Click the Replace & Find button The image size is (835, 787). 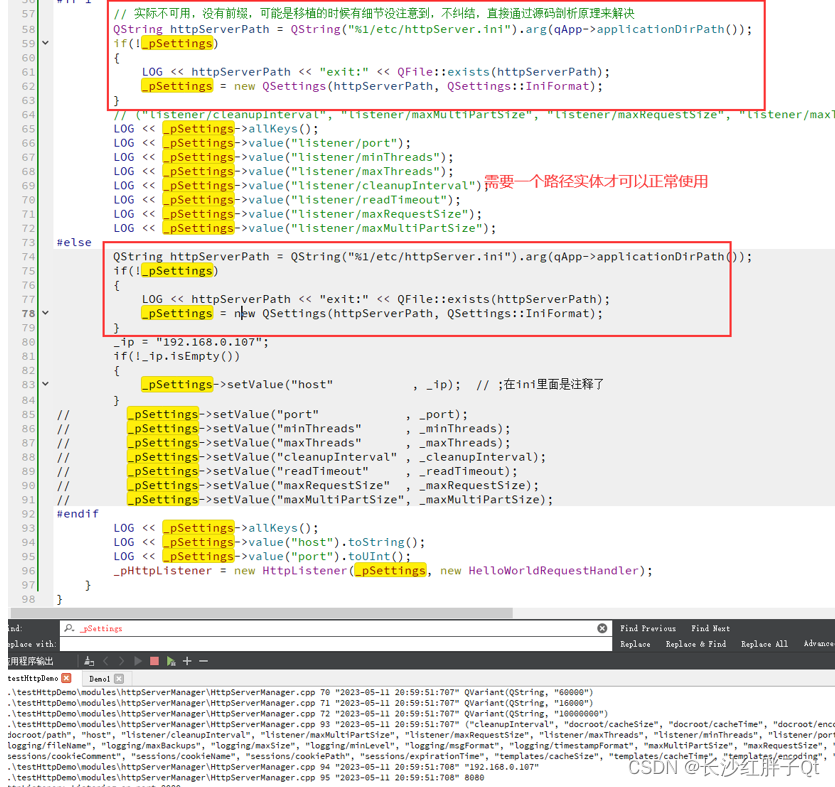click(x=696, y=643)
